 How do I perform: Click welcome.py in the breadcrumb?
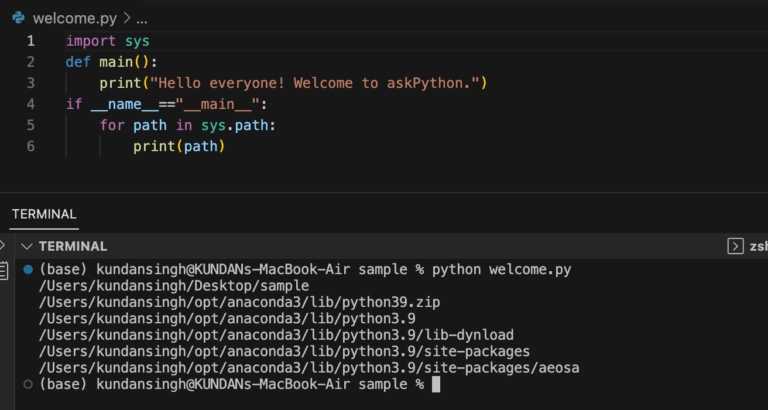[75, 19]
